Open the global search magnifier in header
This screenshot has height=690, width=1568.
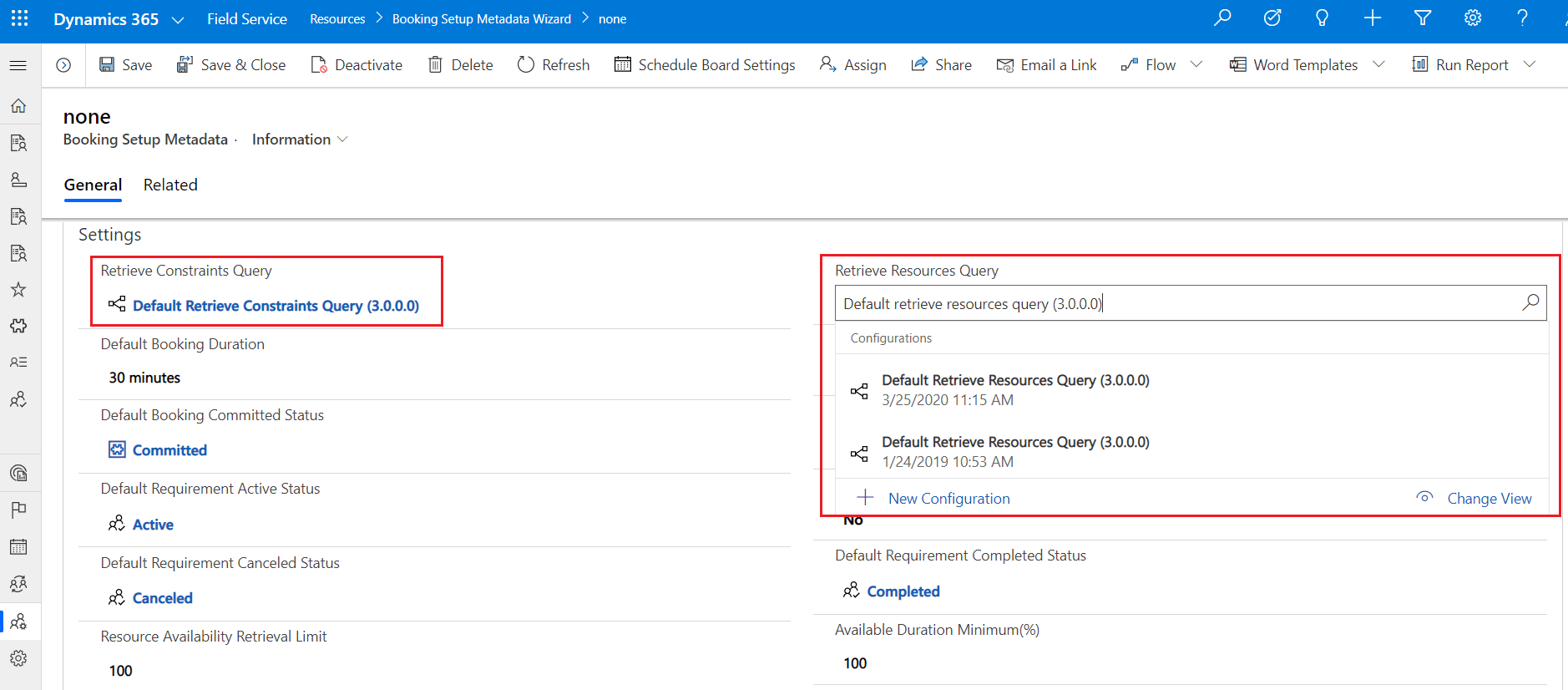[1222, 18]
